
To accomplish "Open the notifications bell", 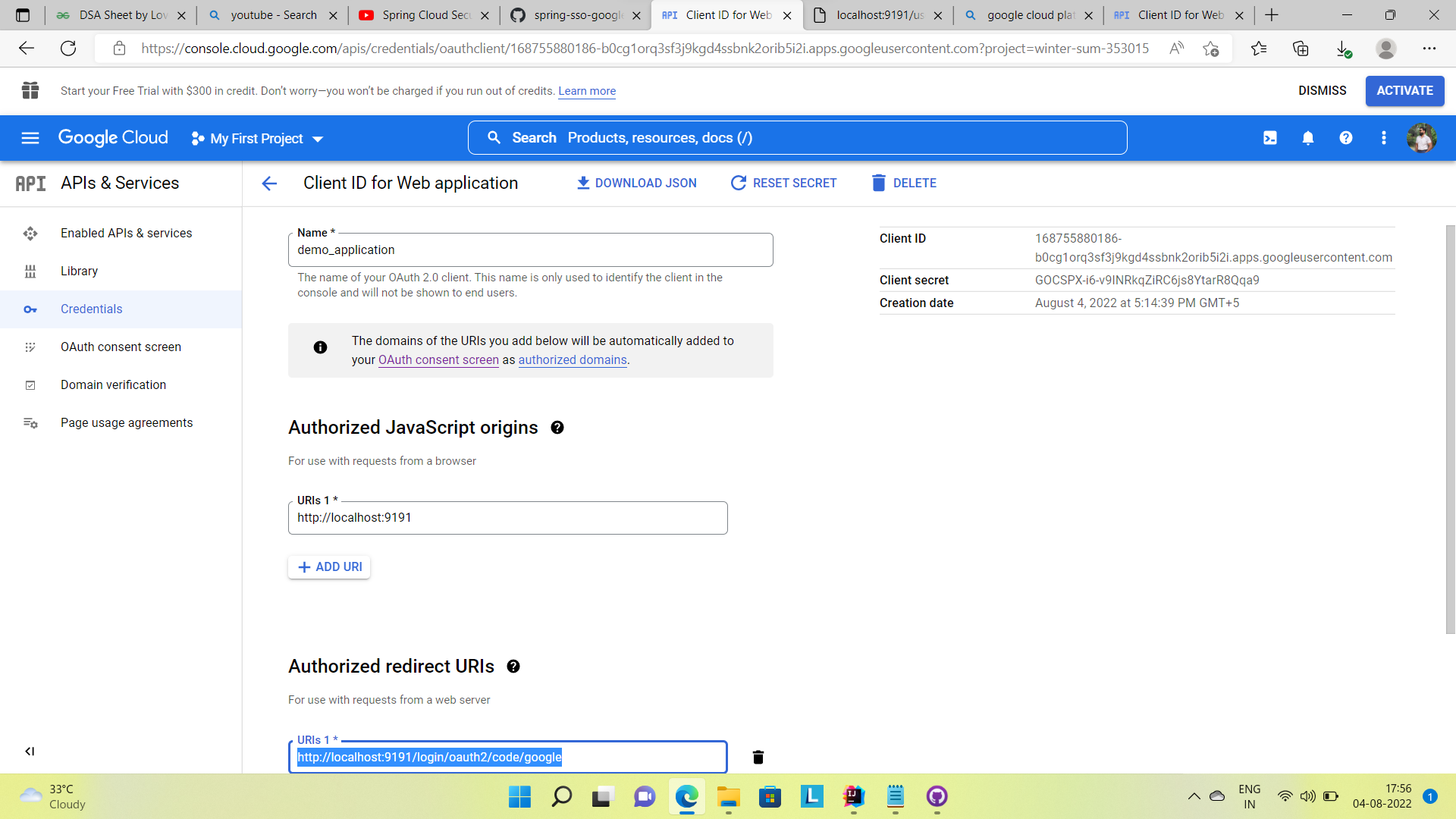I will (x=1308, y=138).
